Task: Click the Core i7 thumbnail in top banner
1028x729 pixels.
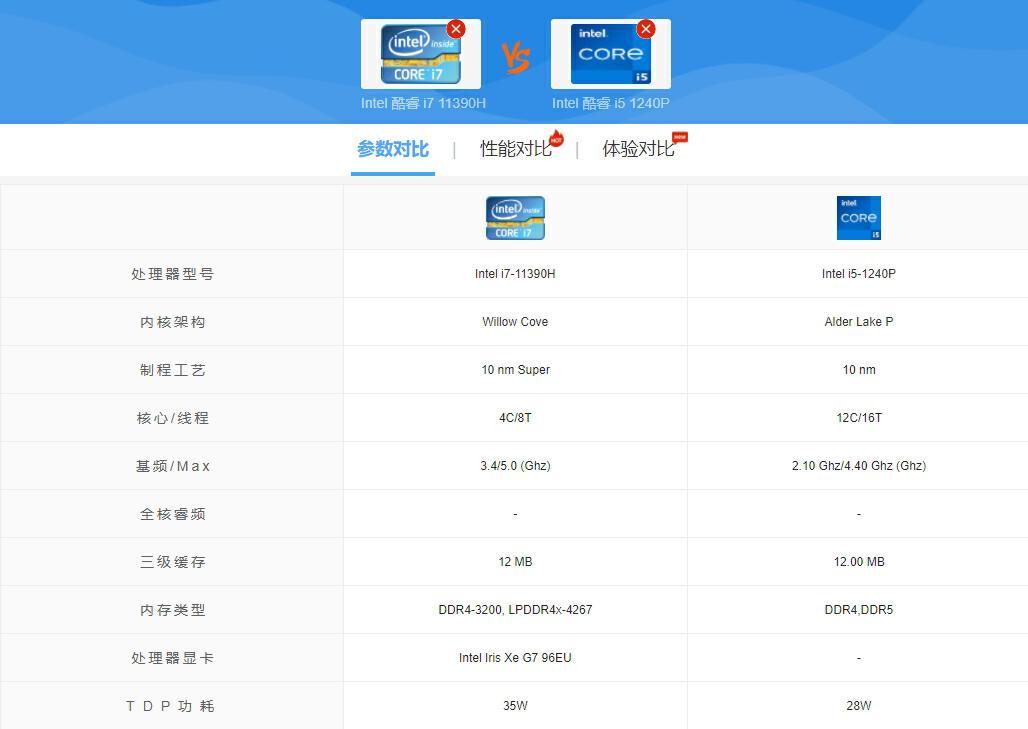Action: [420, 56]
